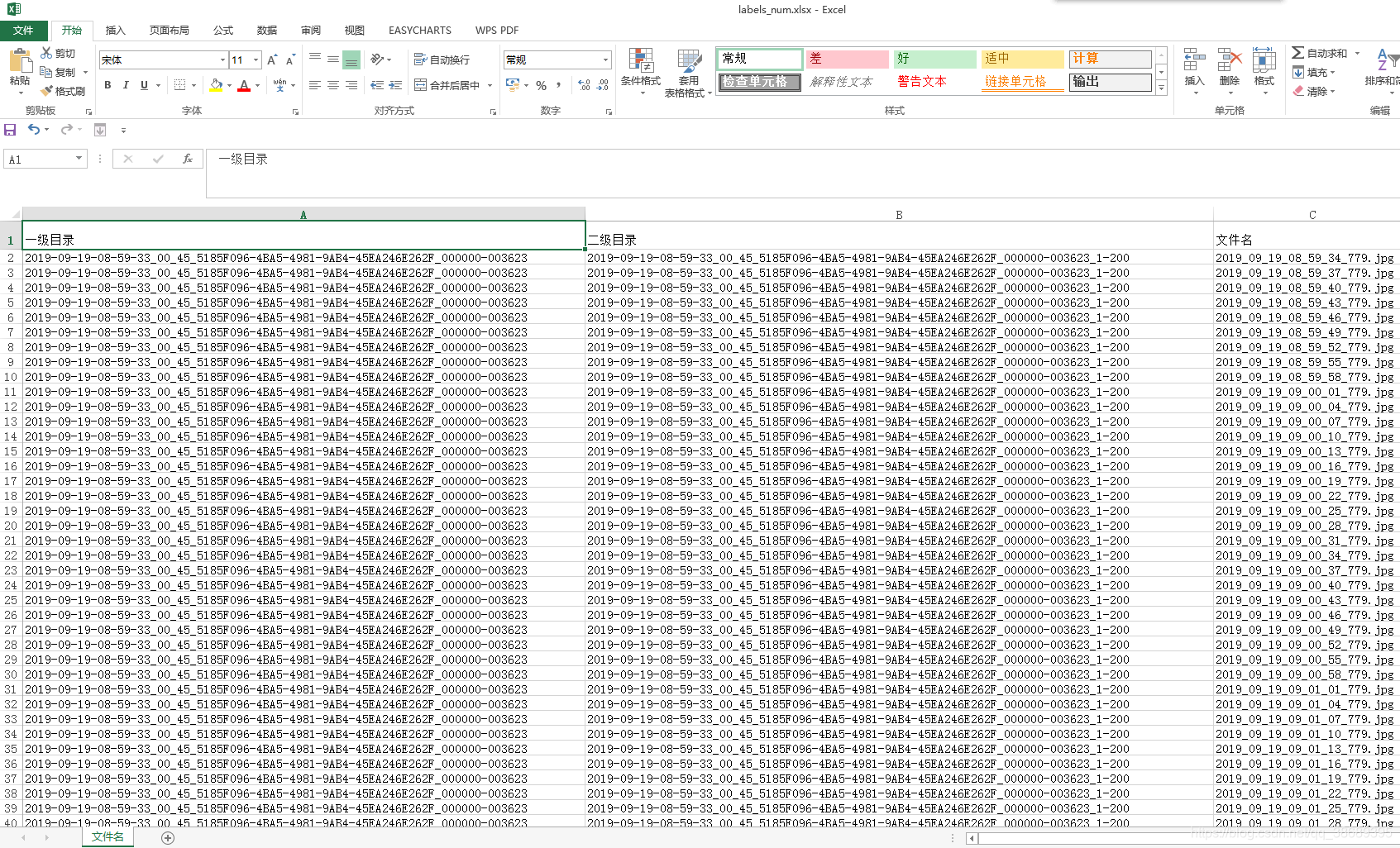
Task: Click the insert function fx icon
Action: tap(188, 159)
